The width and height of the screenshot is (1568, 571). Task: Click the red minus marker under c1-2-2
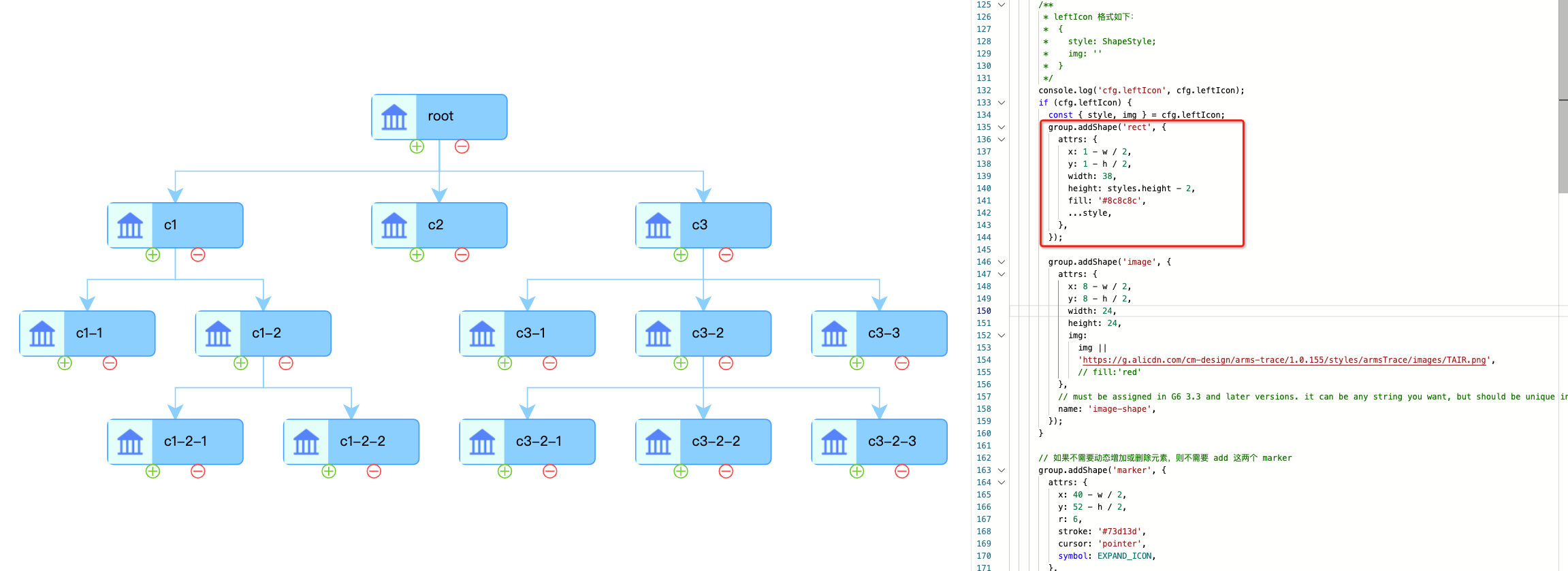click(374, 471)
